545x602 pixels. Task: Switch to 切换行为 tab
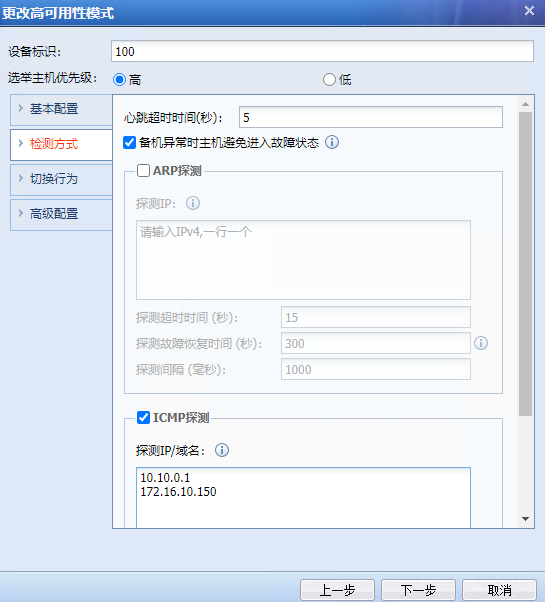coord(61,179)
